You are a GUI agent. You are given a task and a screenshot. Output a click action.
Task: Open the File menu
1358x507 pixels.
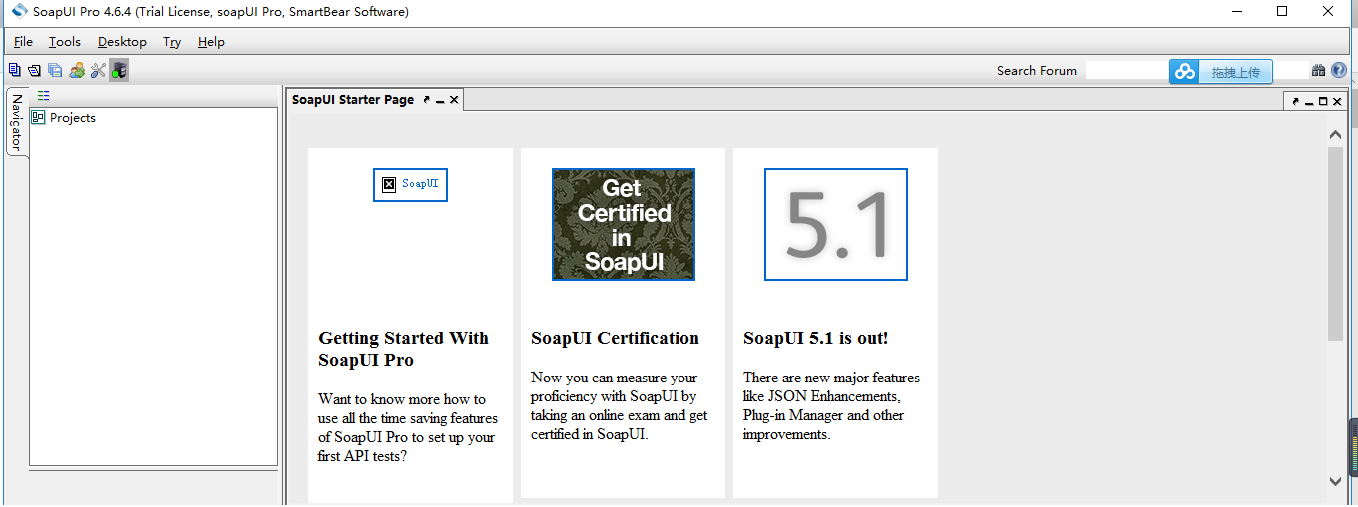pyautogui.click(x=23, y=42)
